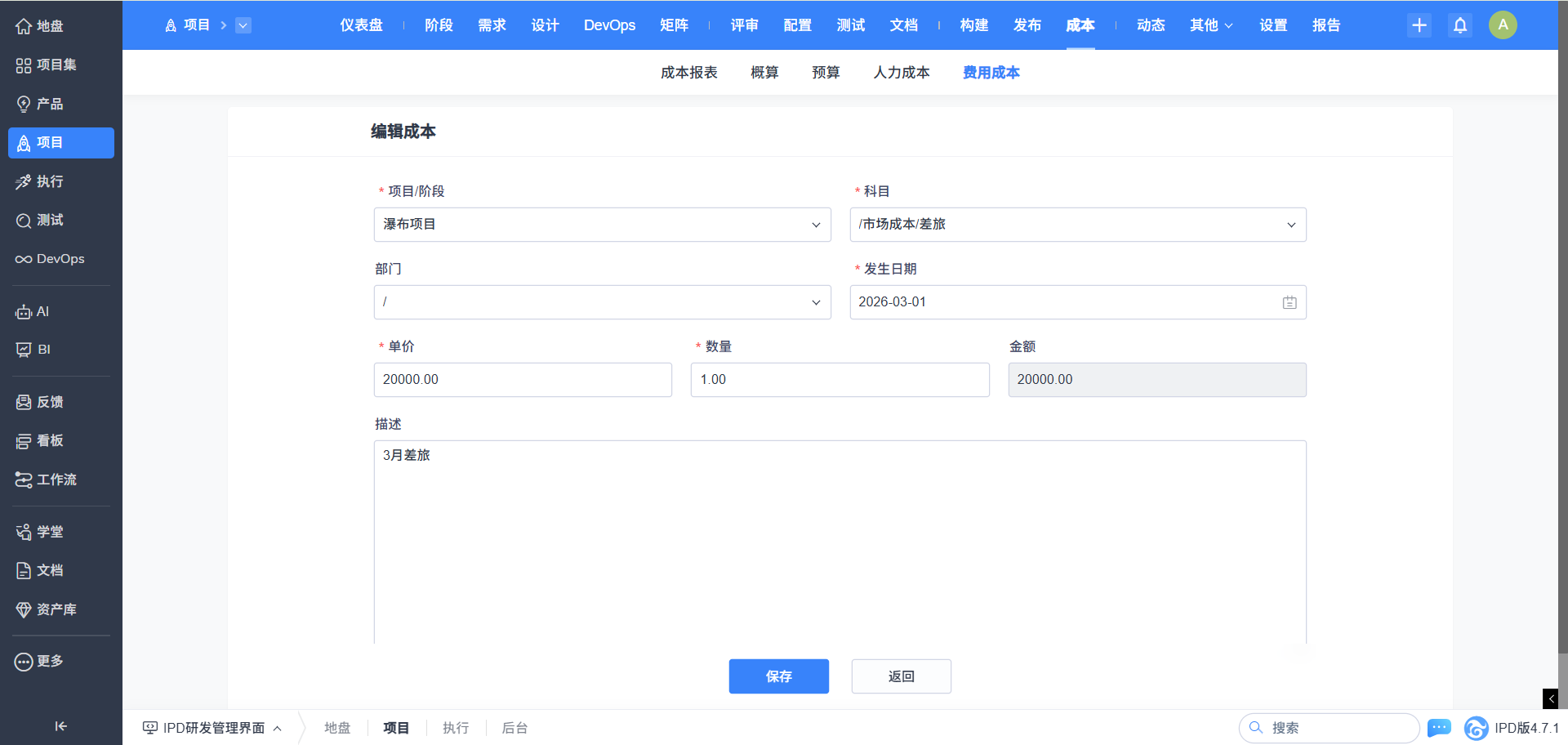Image resolution: width=1568 pixels, height=745 pixels.
Task: Go to 矩阵 tab
Action: (674, 25)
